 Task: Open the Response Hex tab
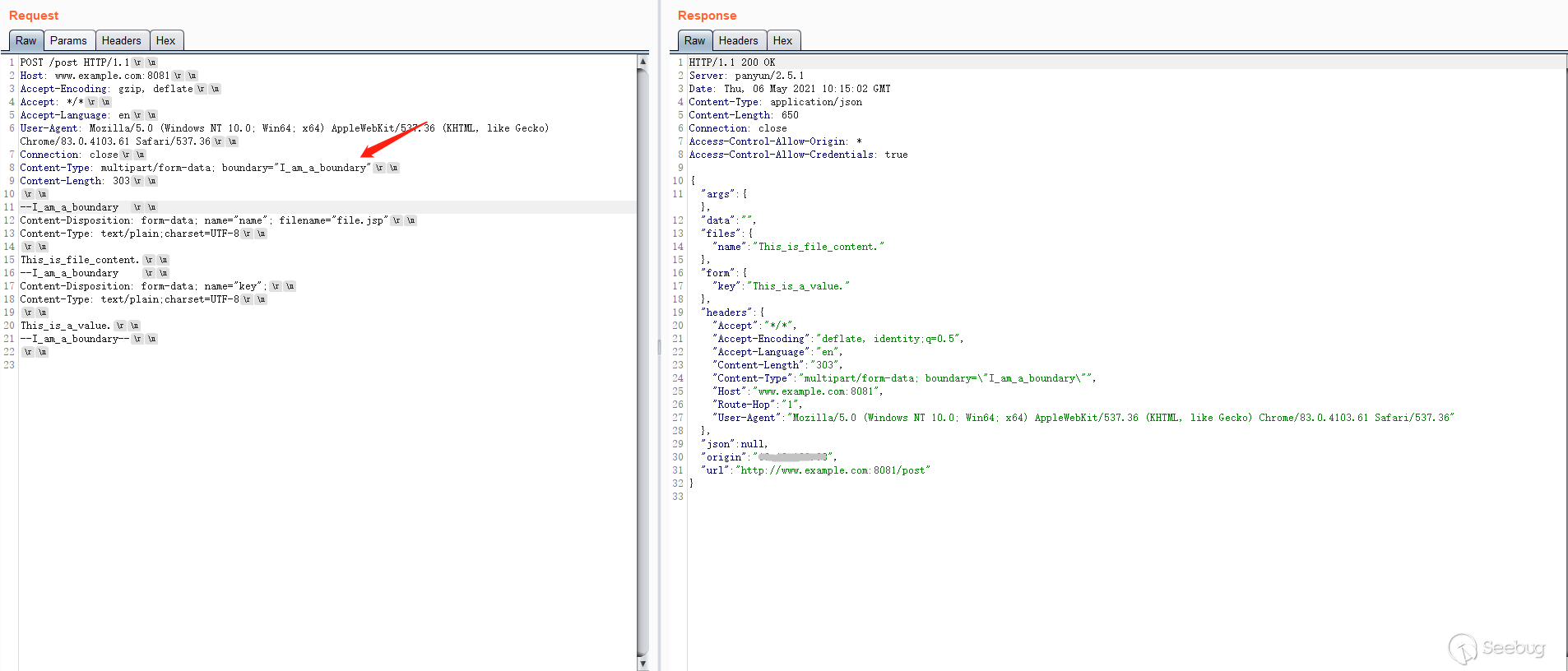coord(782,40)
